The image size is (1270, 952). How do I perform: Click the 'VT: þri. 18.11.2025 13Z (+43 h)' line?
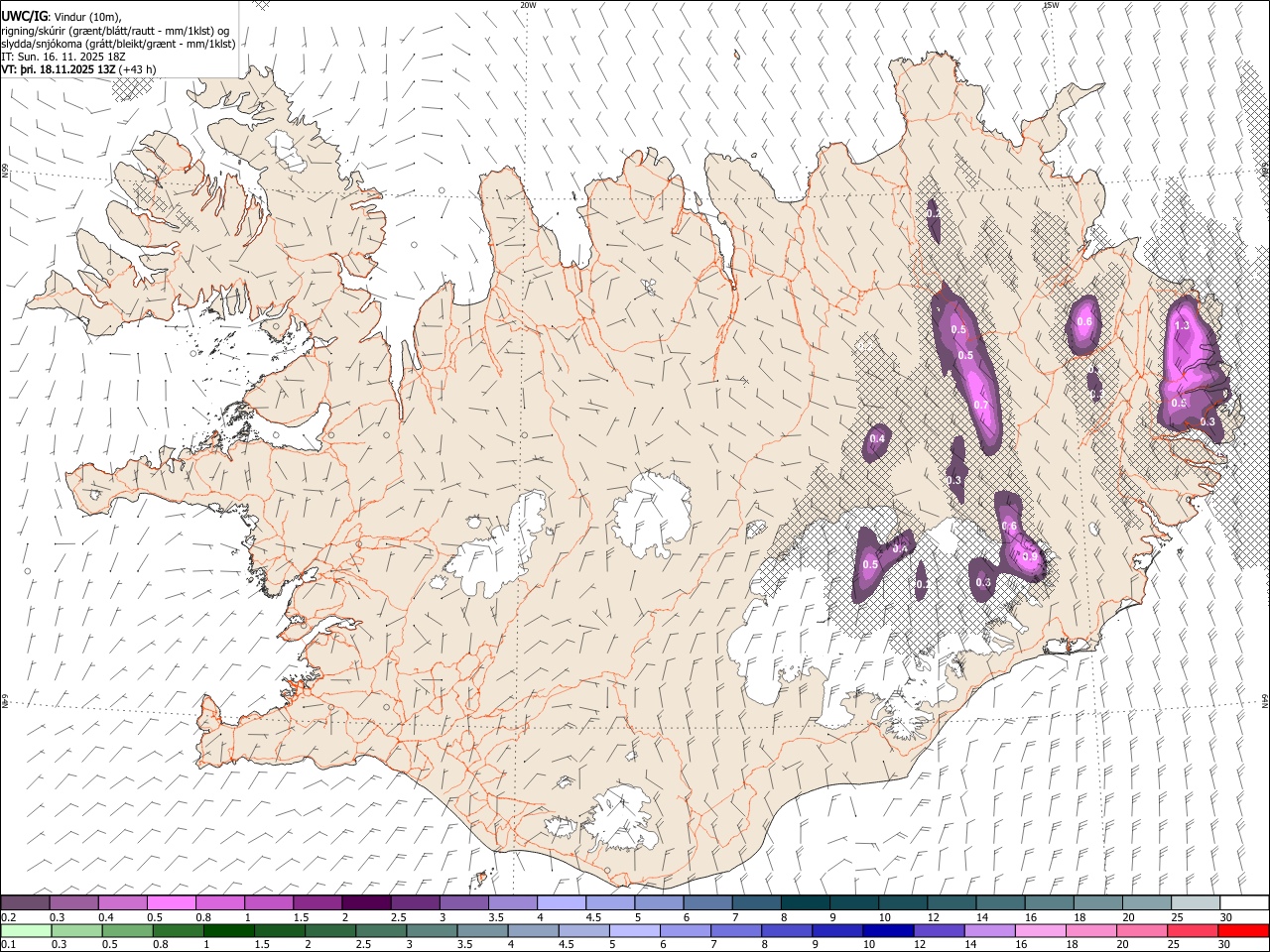pyautogui.click(x=78, y=69)
